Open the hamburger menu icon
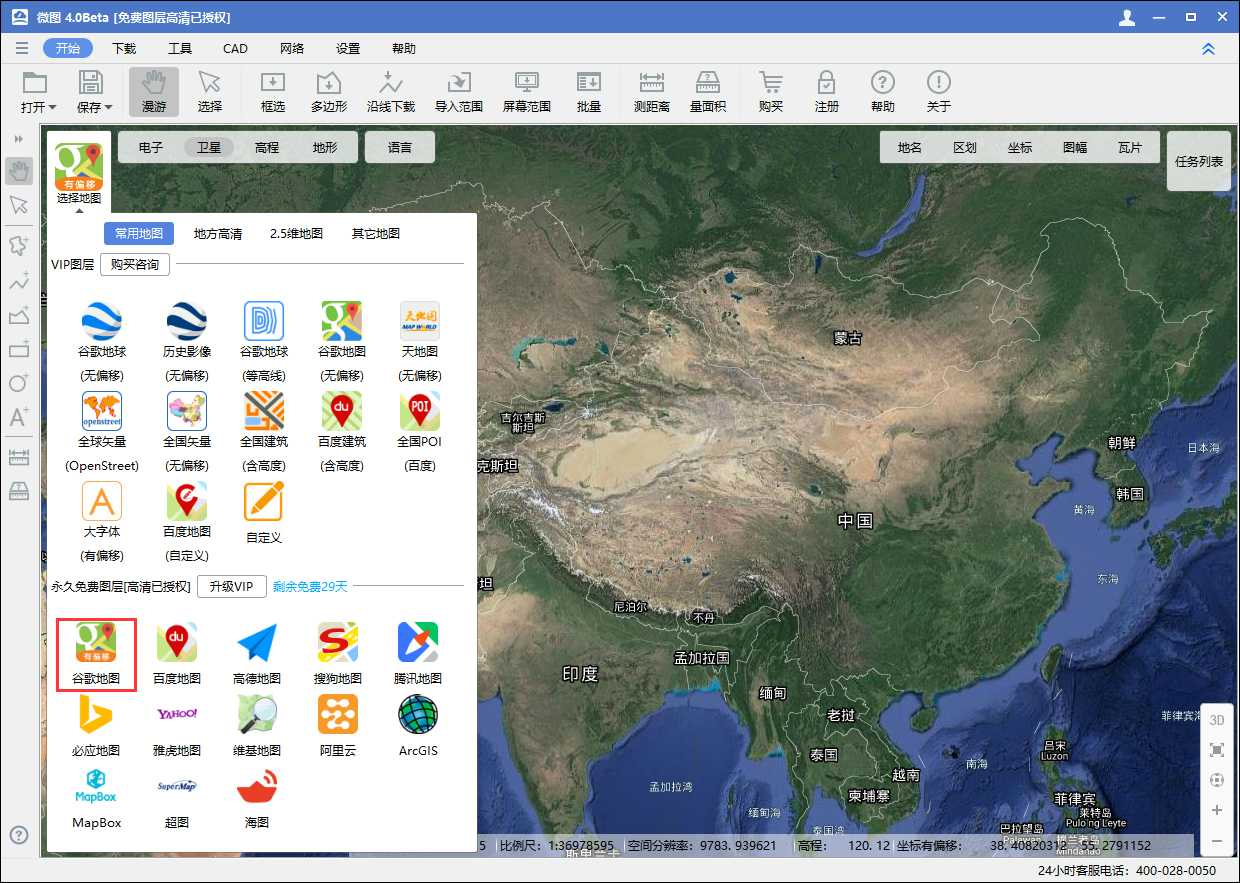Viewport: 1240px width, 883px height. click(22, 48)
